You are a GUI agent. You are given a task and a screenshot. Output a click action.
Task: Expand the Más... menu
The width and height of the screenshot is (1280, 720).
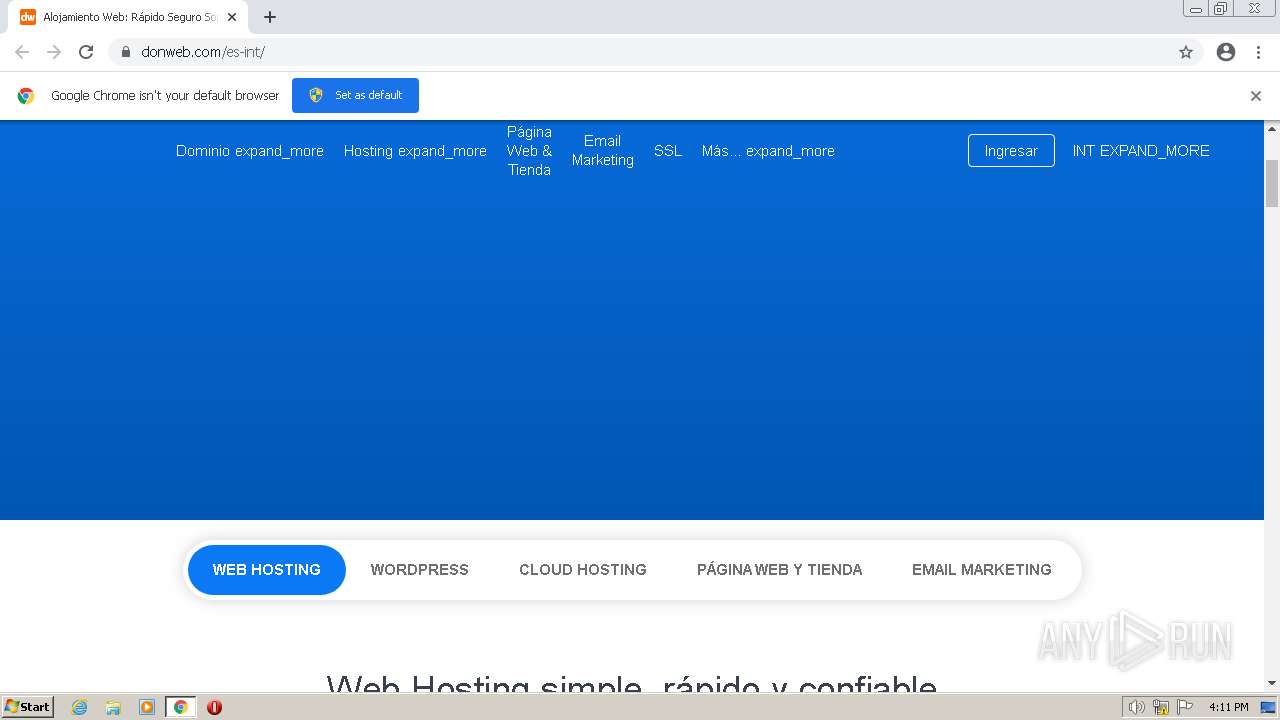click(768, 151)
